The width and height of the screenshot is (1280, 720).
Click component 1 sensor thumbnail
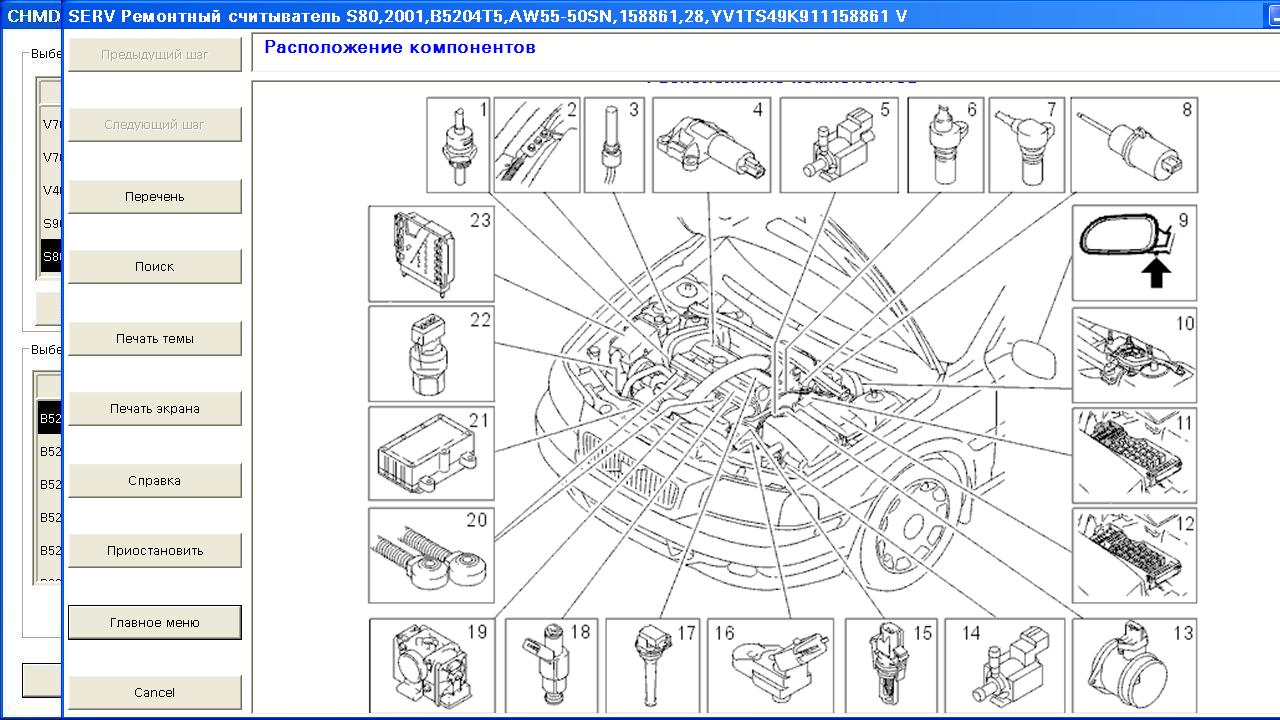[458, 145]
